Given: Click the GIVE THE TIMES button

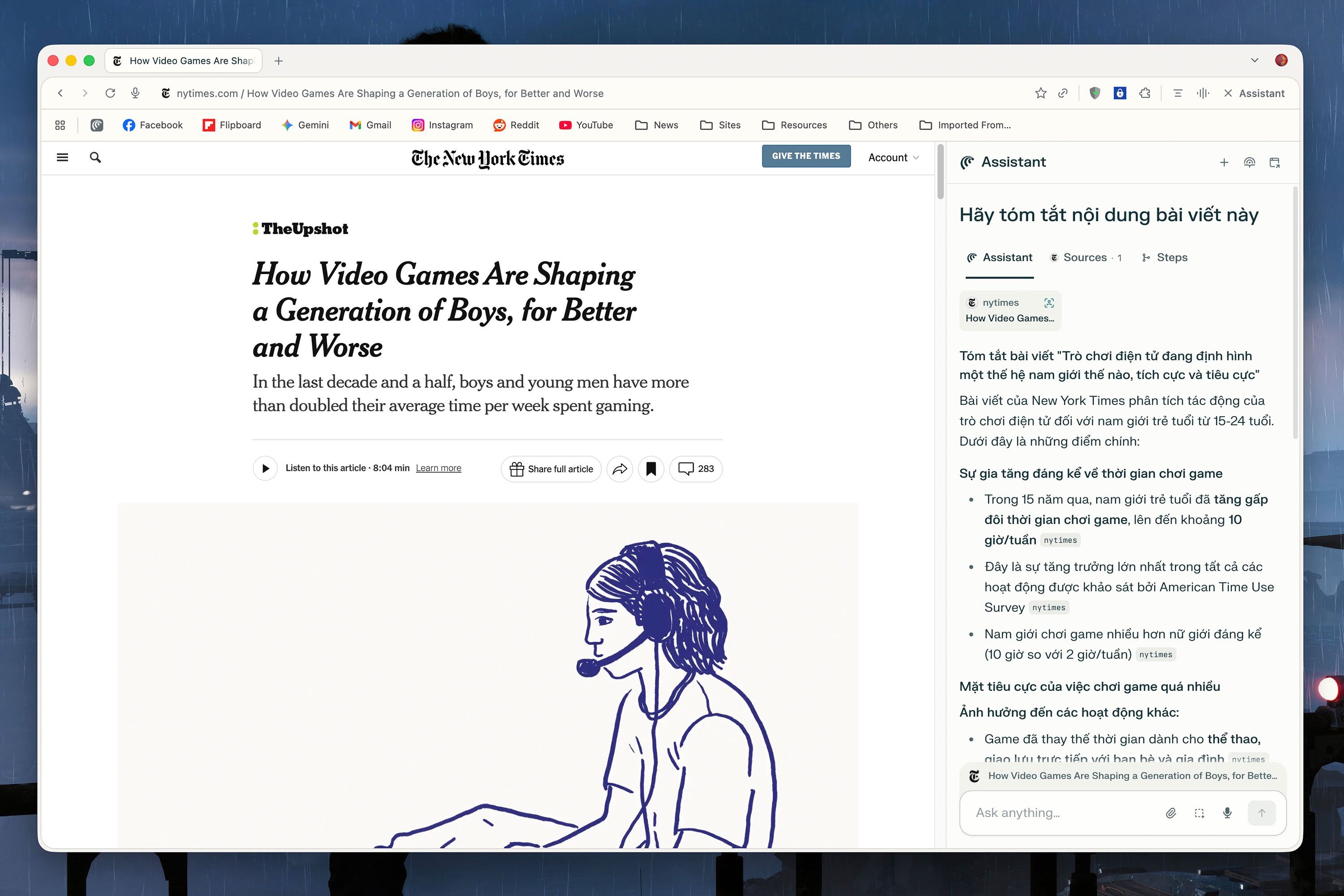Looking at the screenshot, I should coord(806,156).
